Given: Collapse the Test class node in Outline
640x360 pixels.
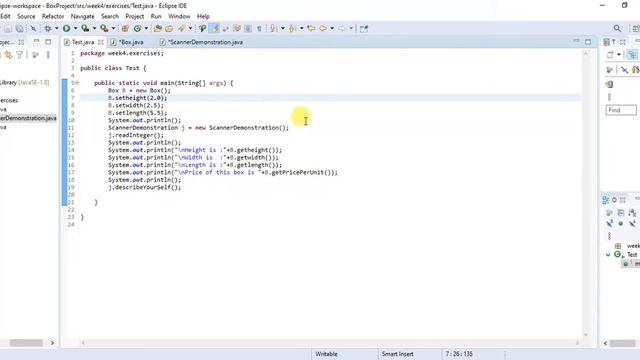Looking at the screenshot, I should coord(608,255).
